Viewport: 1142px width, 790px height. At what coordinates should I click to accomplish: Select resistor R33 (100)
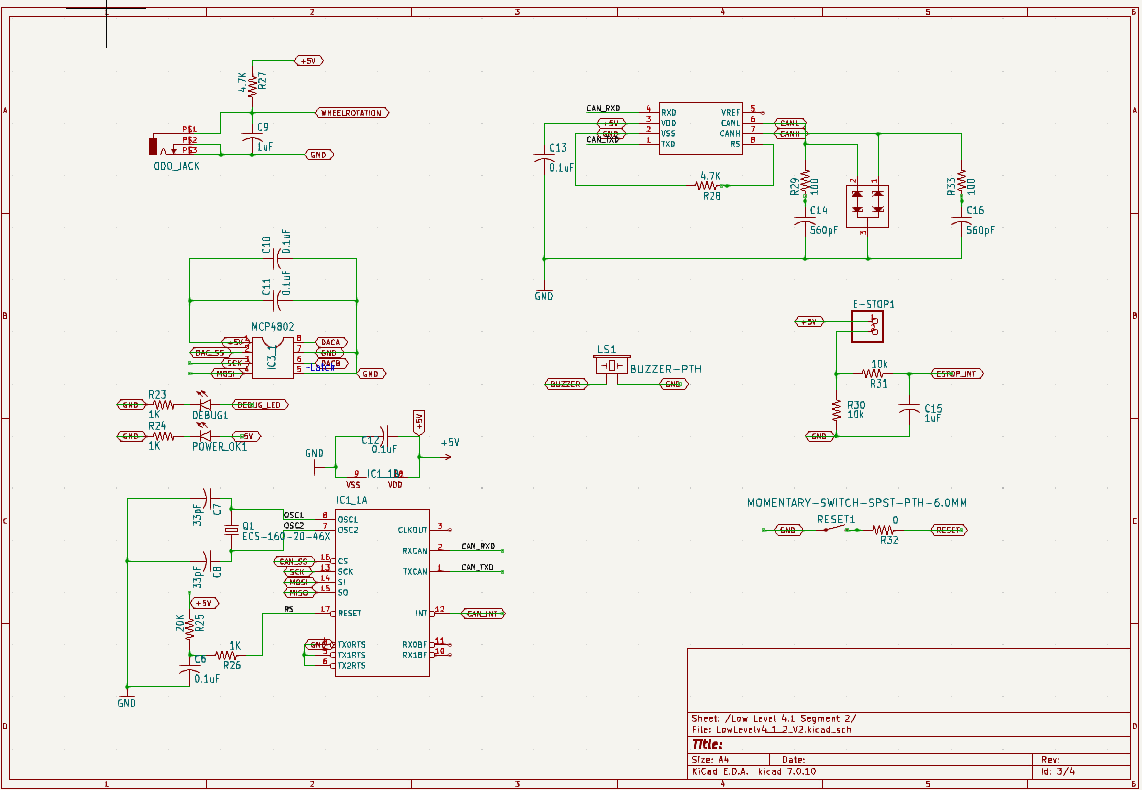961,182
